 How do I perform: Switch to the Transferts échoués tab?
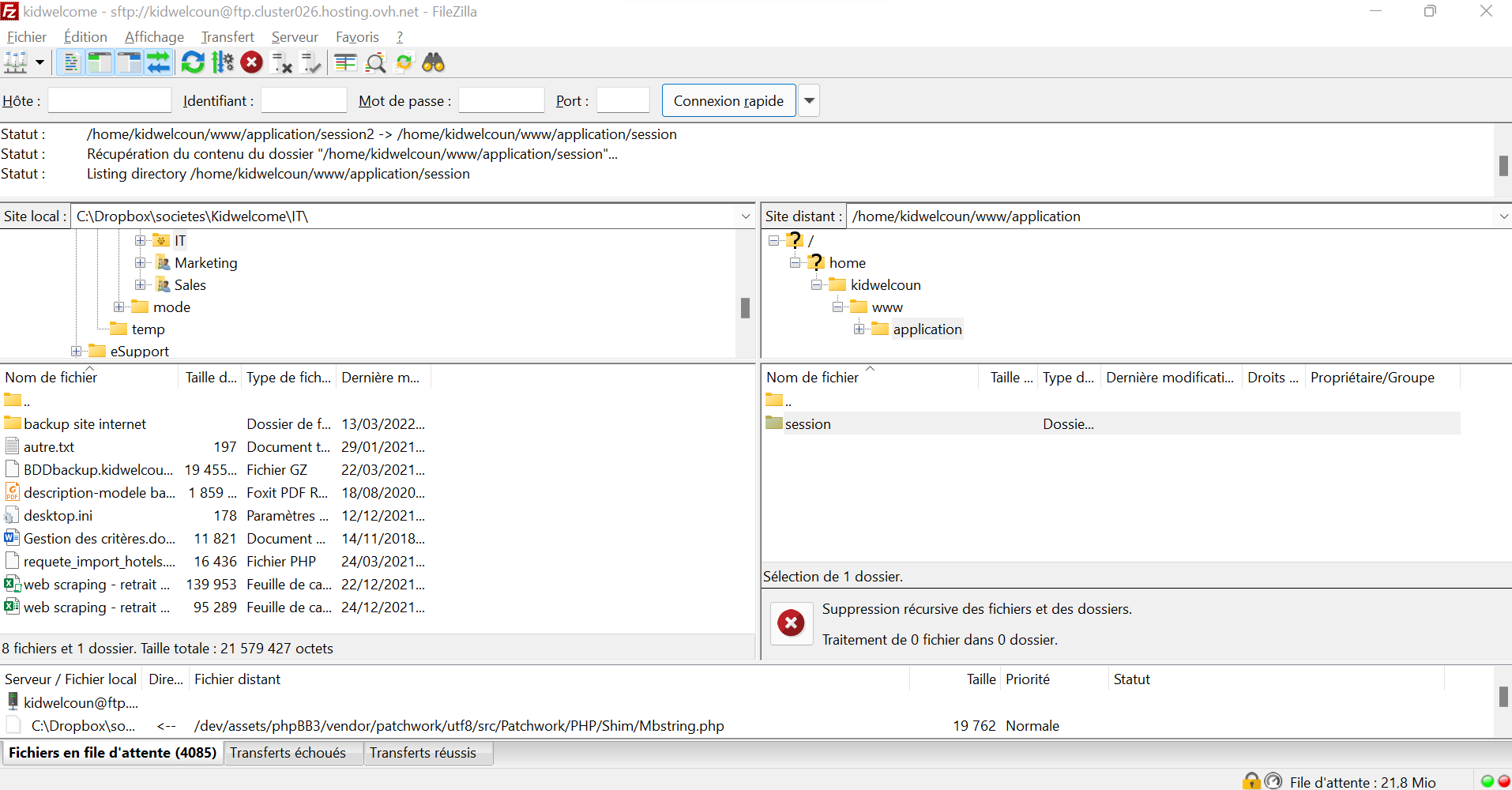click(x=288, y=753)
